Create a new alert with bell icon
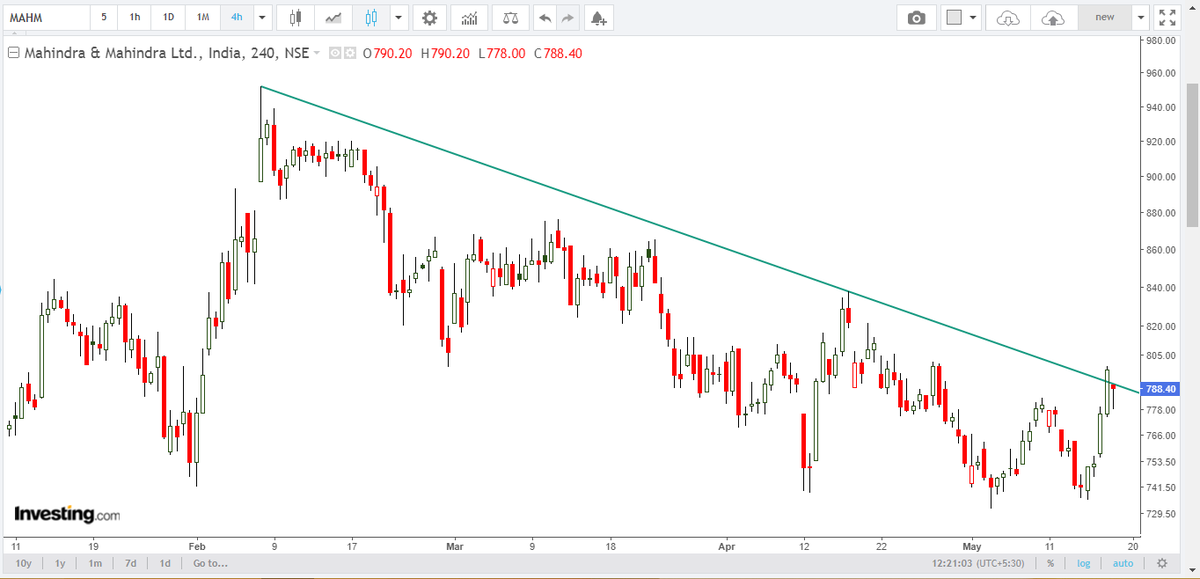The width and height of the screenshot is (1200, 579). [x=598, y=18]
